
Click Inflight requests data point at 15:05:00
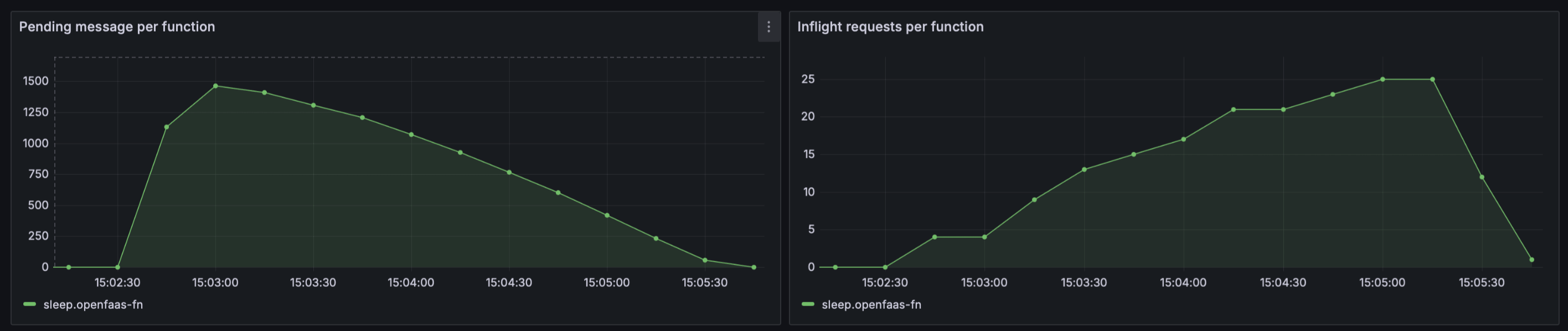1383,79
